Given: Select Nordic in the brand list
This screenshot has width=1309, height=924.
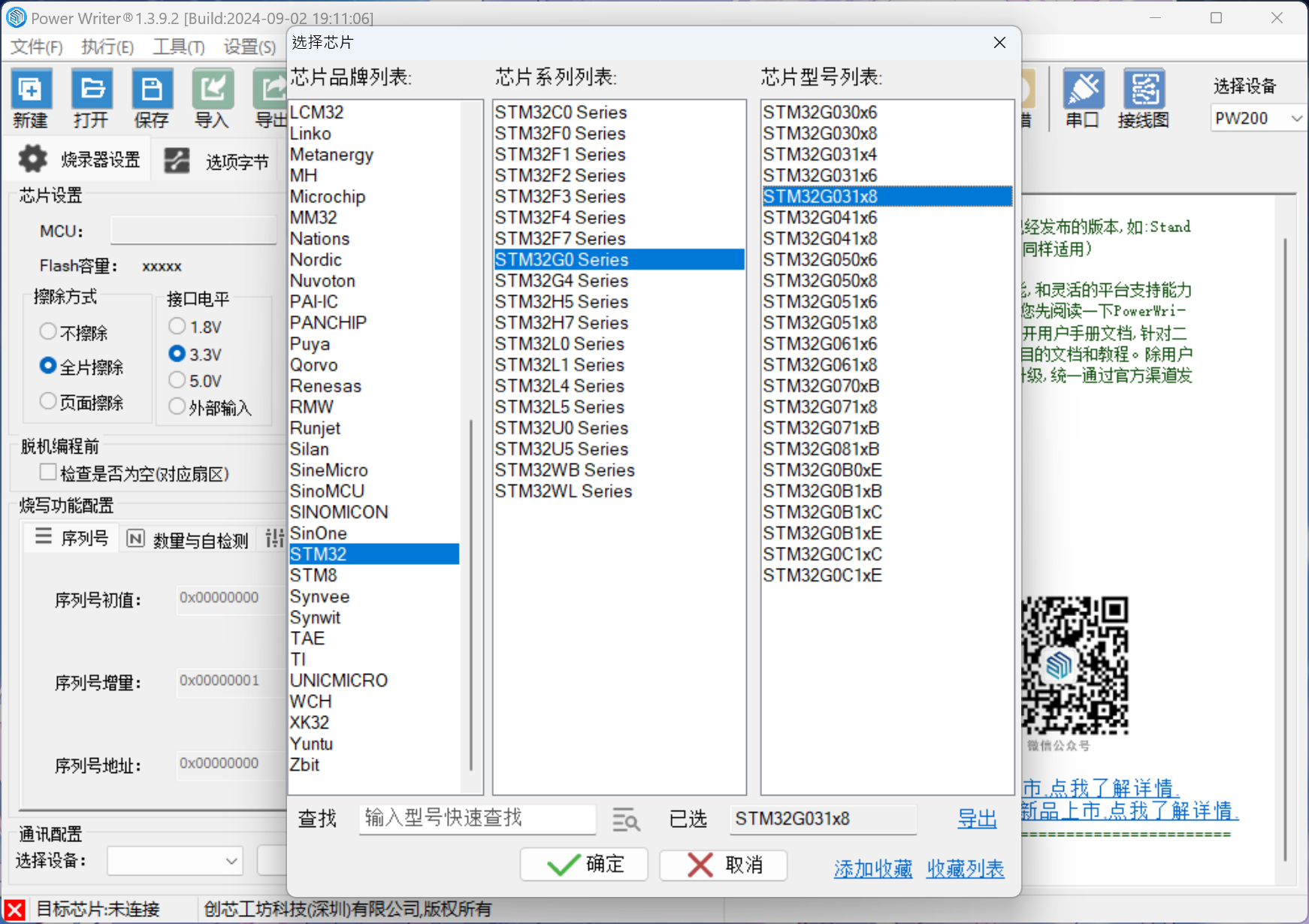Looking at the screenshot, I should point(374,260).
